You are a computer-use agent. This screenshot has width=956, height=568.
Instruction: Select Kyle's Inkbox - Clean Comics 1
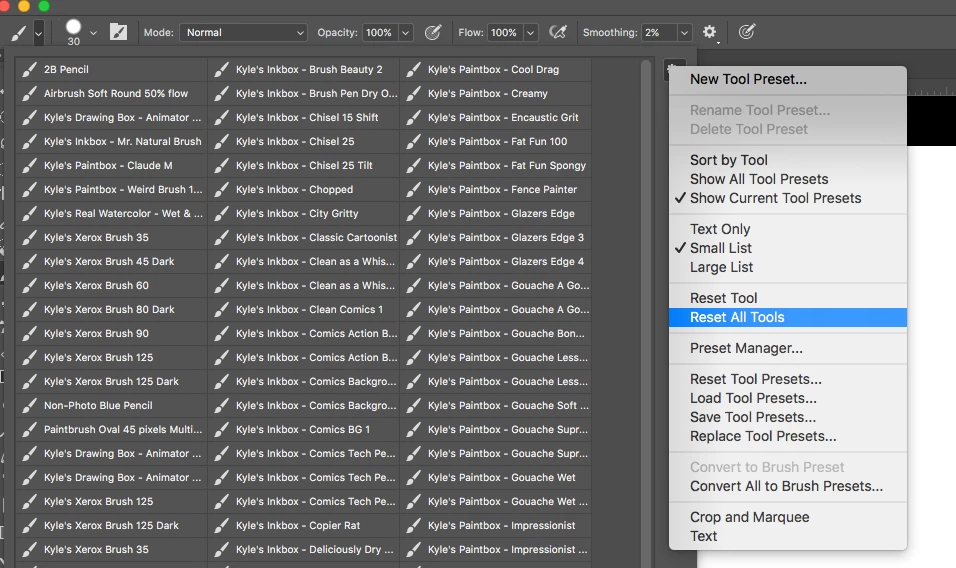tap(304, 310)
